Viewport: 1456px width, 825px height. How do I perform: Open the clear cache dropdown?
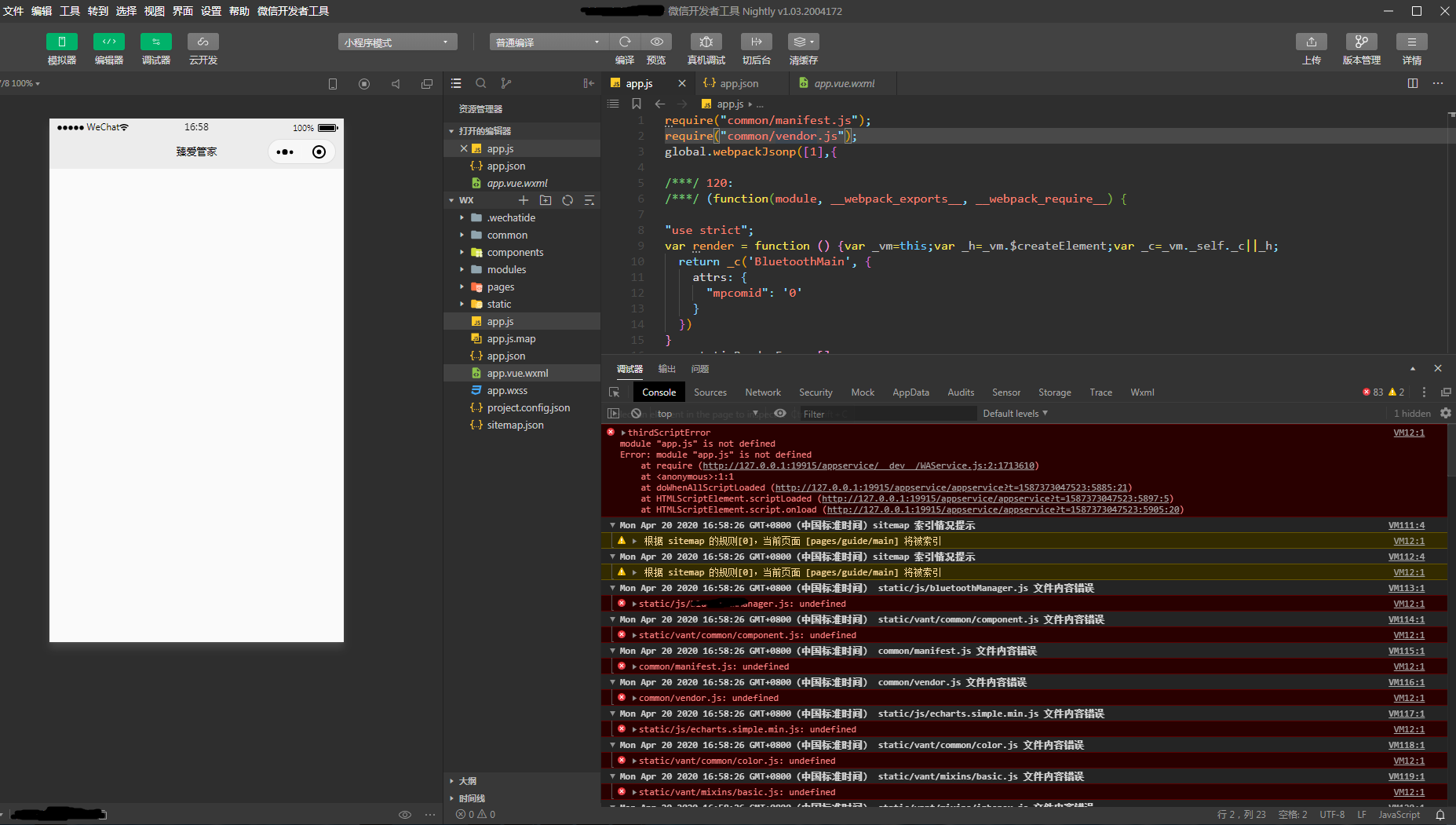[804, 42]
